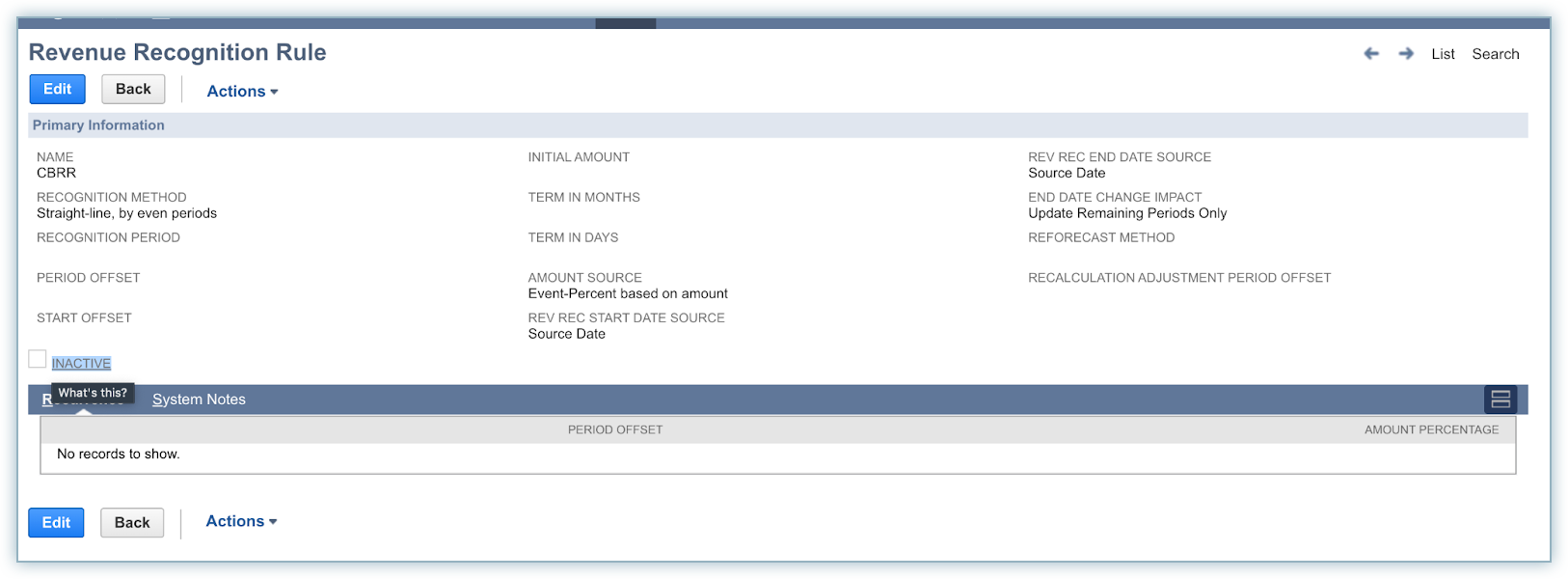The height and width of the screenshot is (579, 1568).
Task: Click the INACTIVE field label
Action: coord(81,364)
